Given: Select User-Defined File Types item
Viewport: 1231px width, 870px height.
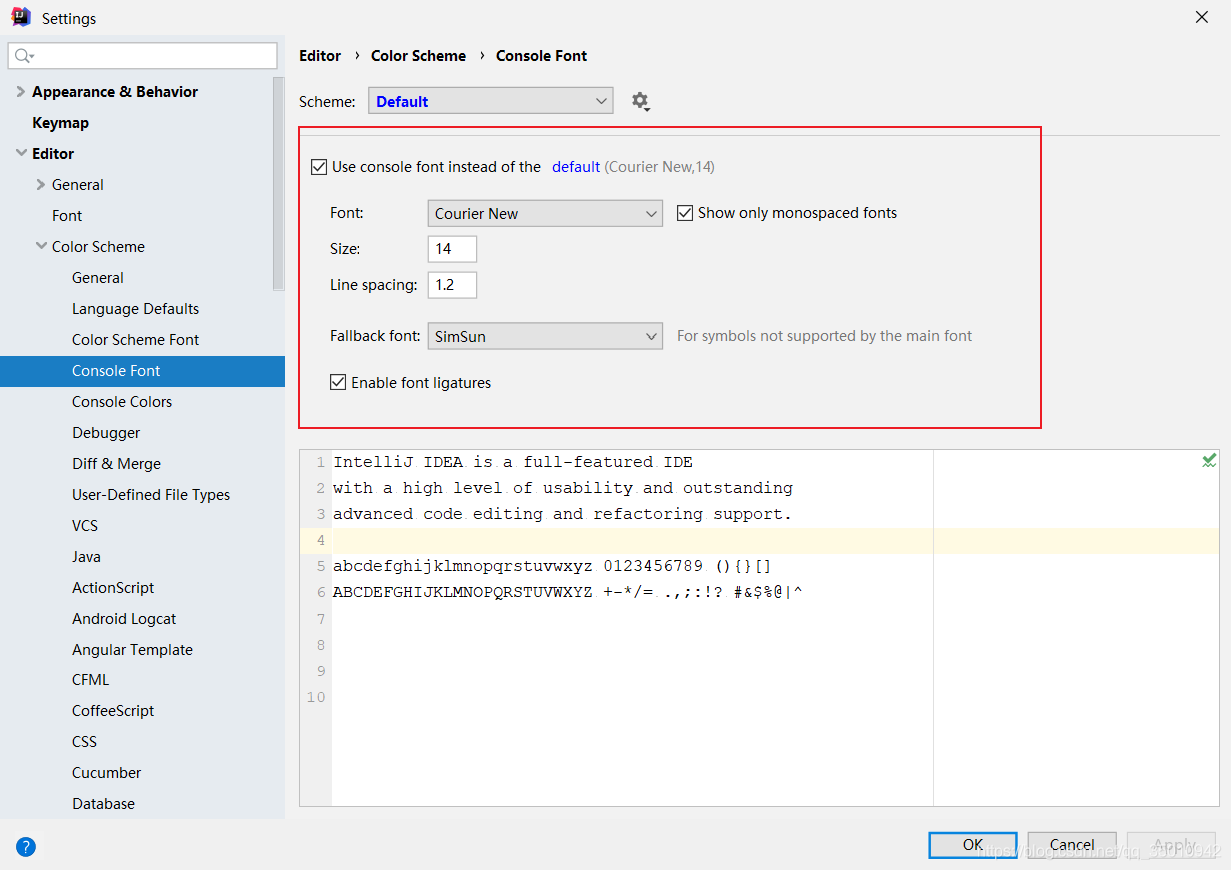Looking at the screenshot, I should tap(151, 495).
